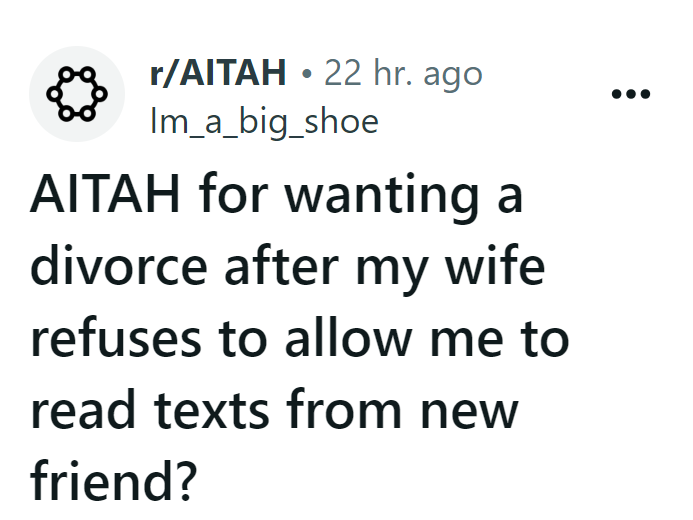
Task: Open the three-dot post options menu
Action: click(x=631, y=95)
